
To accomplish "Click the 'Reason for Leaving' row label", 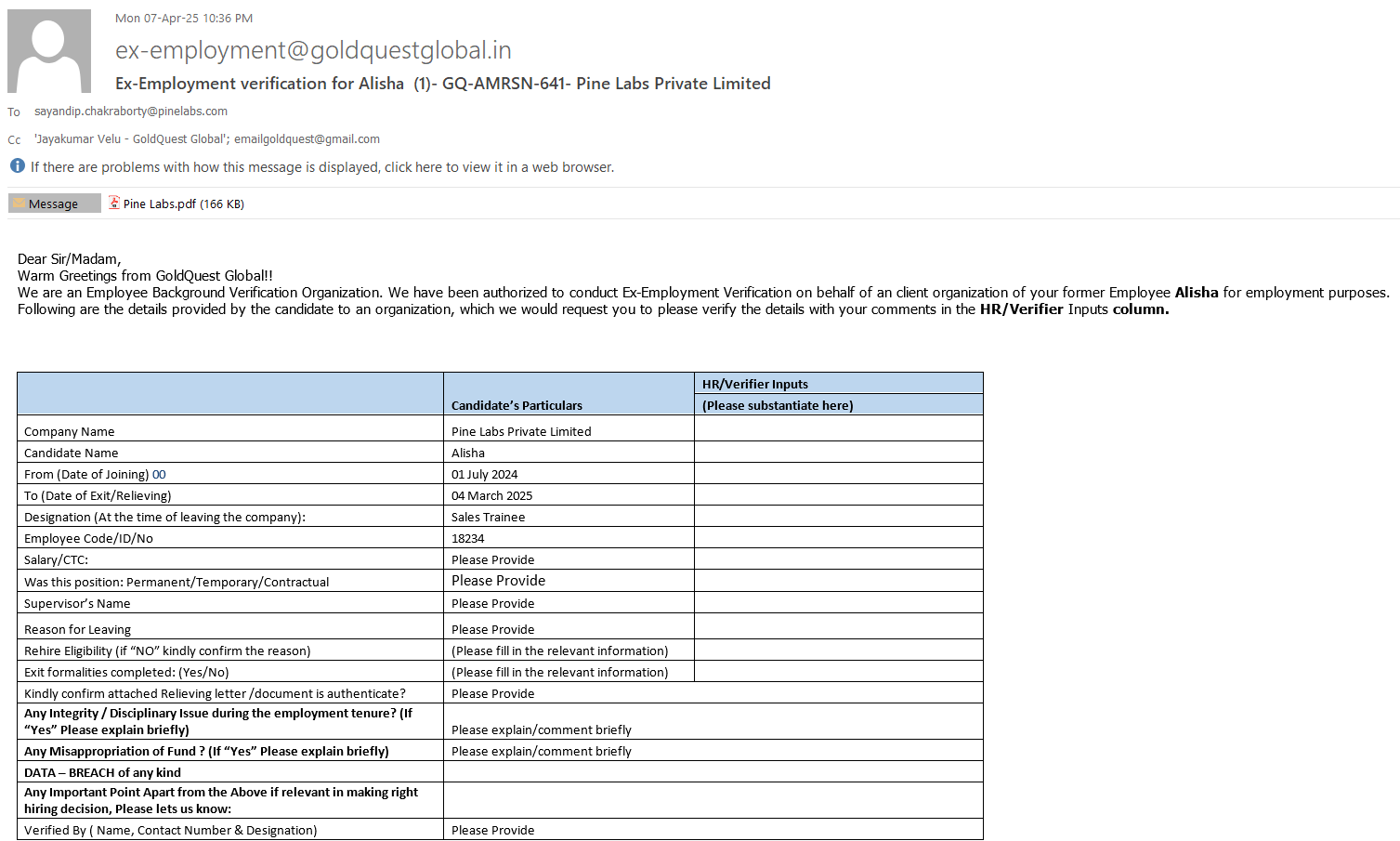I will tap(77, 629).
